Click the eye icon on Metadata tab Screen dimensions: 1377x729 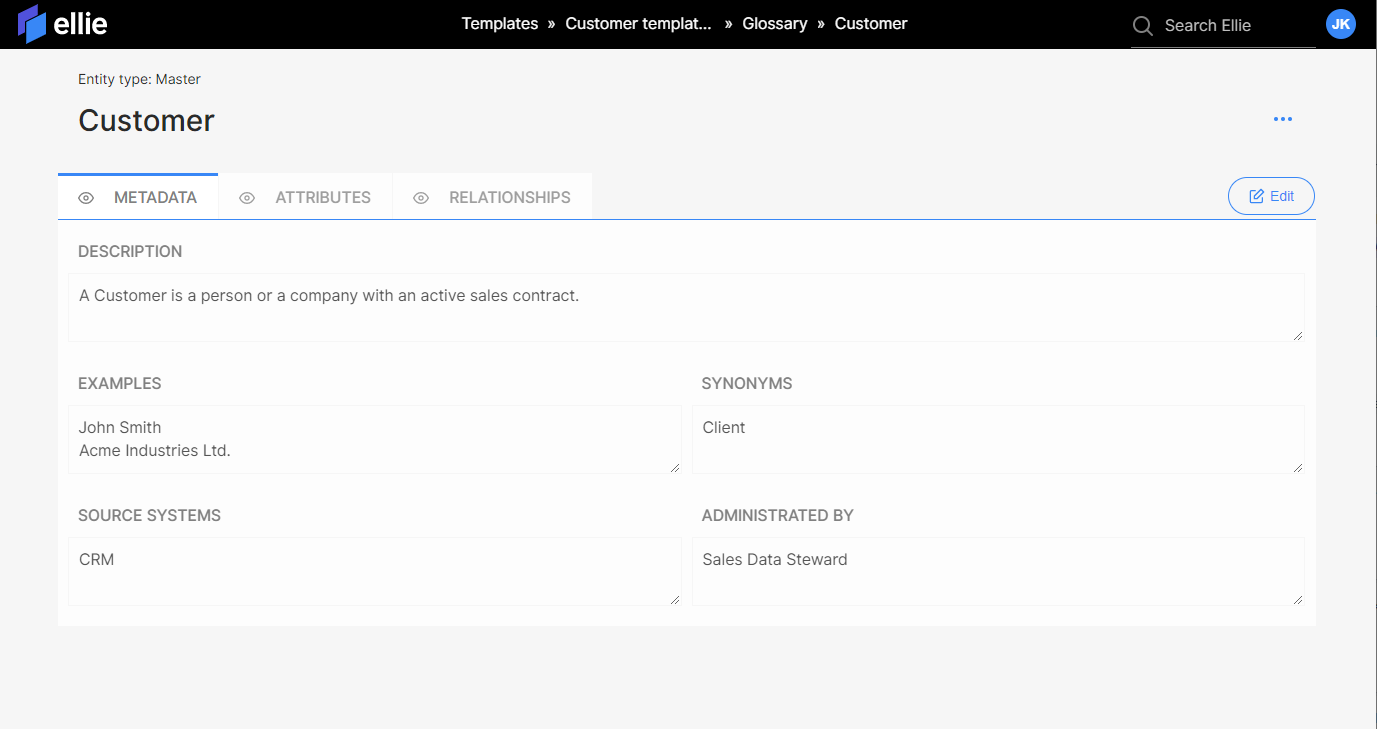coord(86,198)
